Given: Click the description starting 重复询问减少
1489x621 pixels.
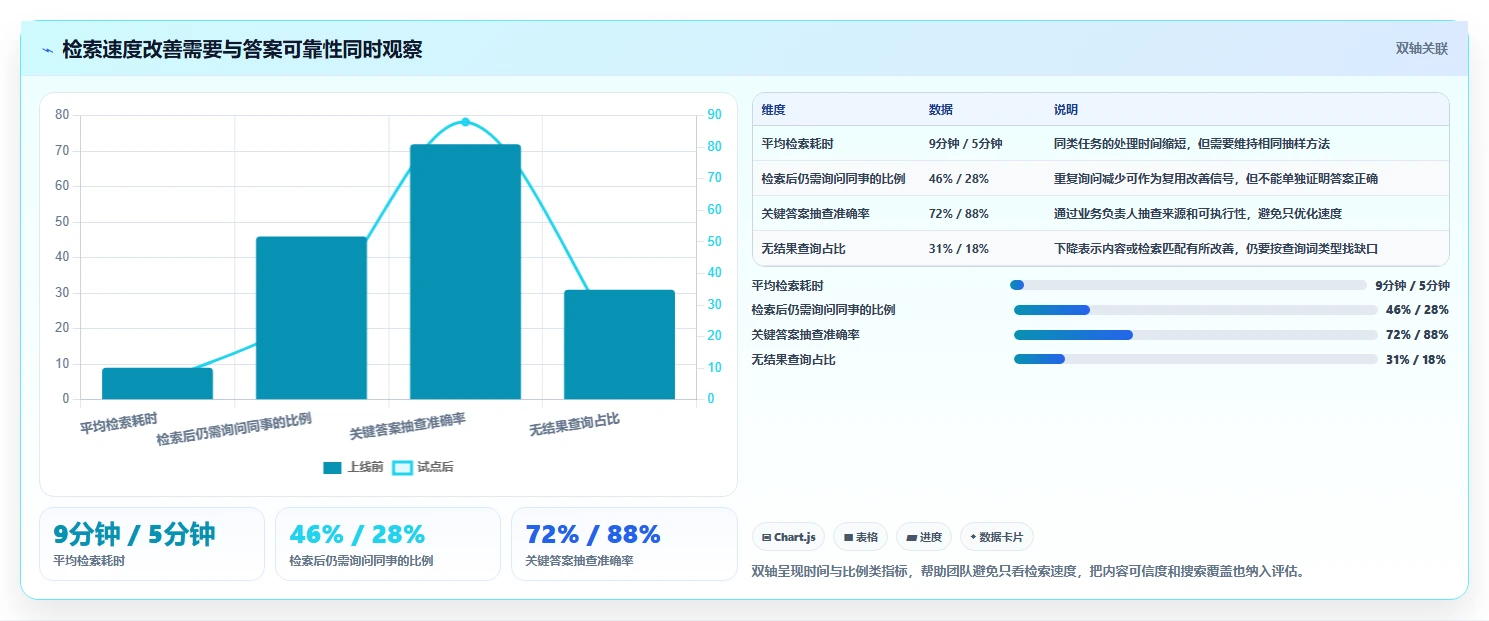Looking at the screenshot, I should tap(1216, 179).
